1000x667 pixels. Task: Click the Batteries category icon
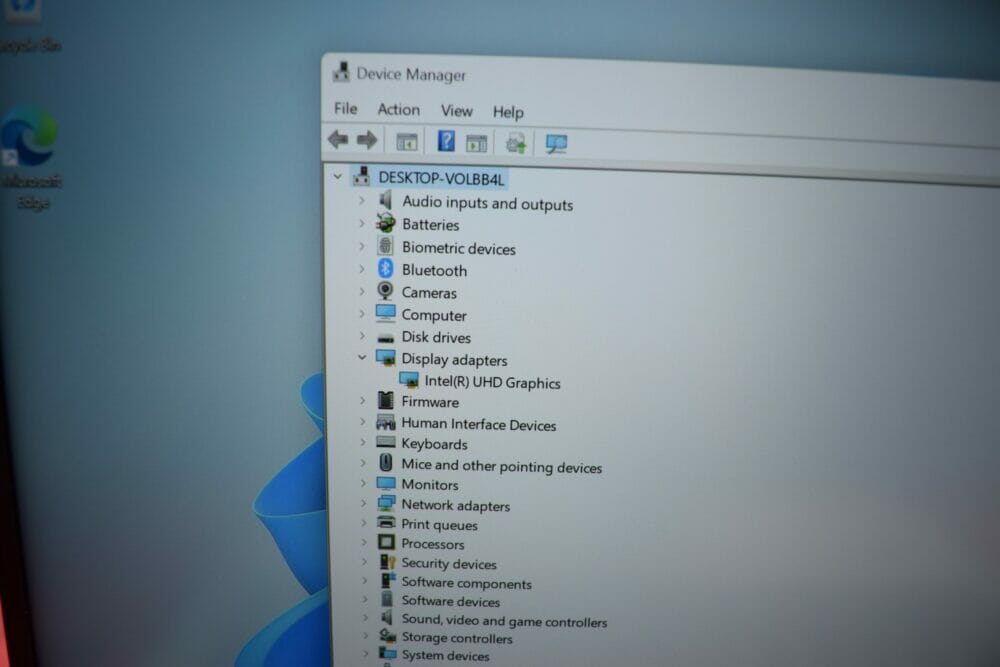coord(386,223)
